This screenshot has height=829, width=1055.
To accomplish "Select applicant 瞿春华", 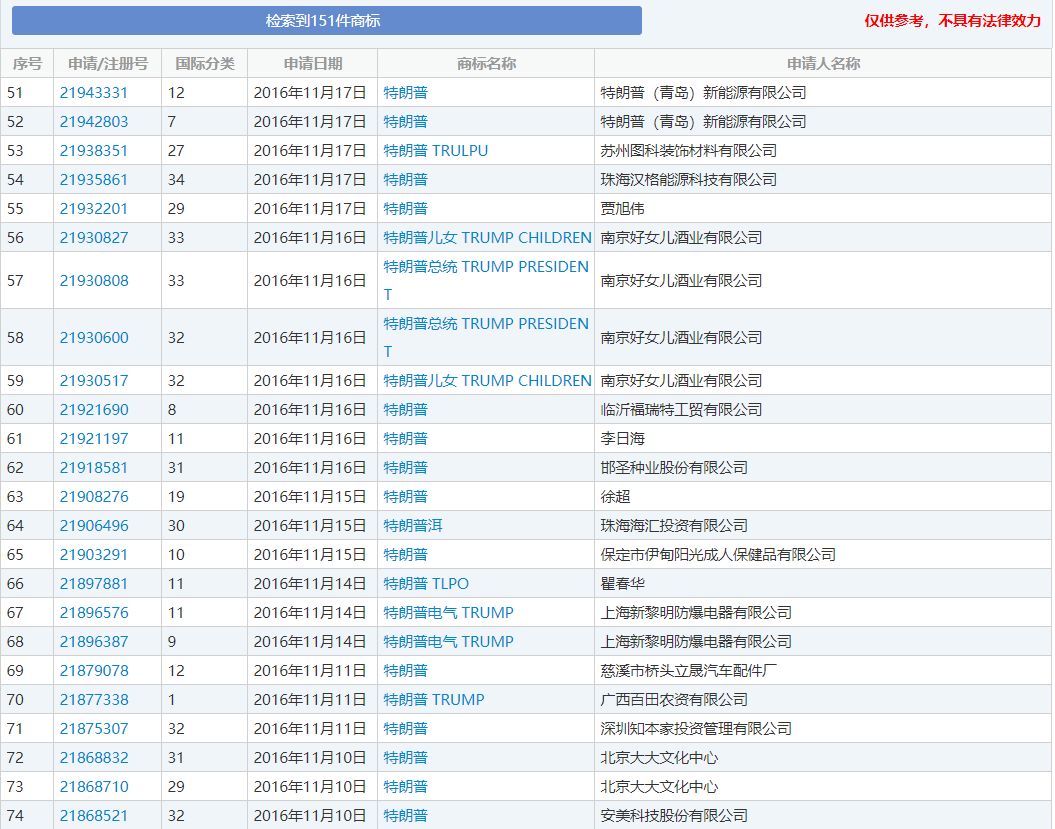I will (x=622, y=583).
